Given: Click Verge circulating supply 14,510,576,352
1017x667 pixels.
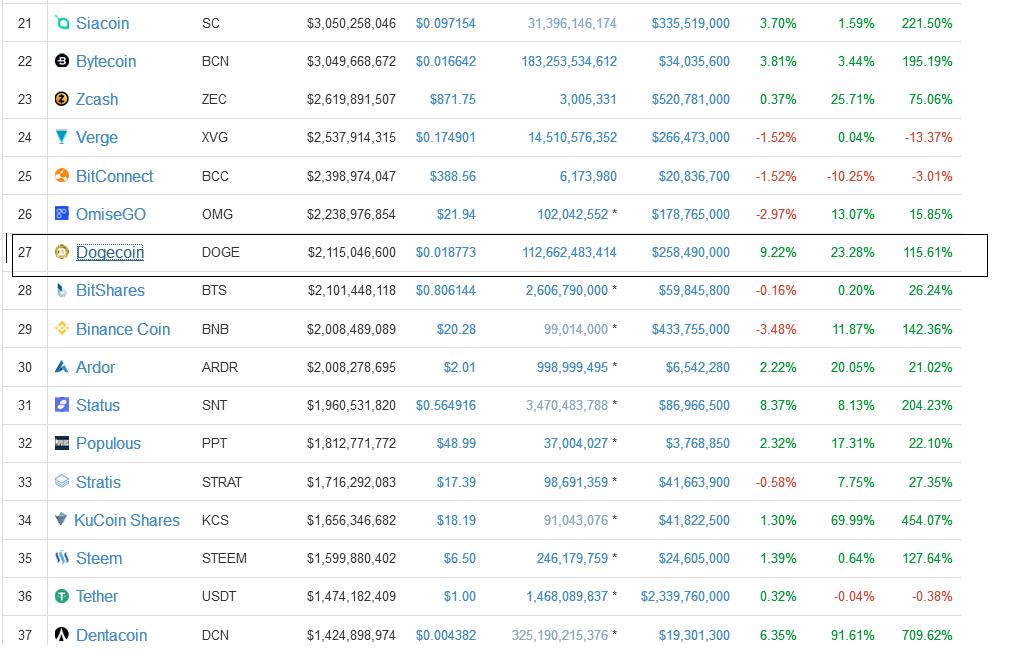Looking at the screenshot, I should point(572,138).
